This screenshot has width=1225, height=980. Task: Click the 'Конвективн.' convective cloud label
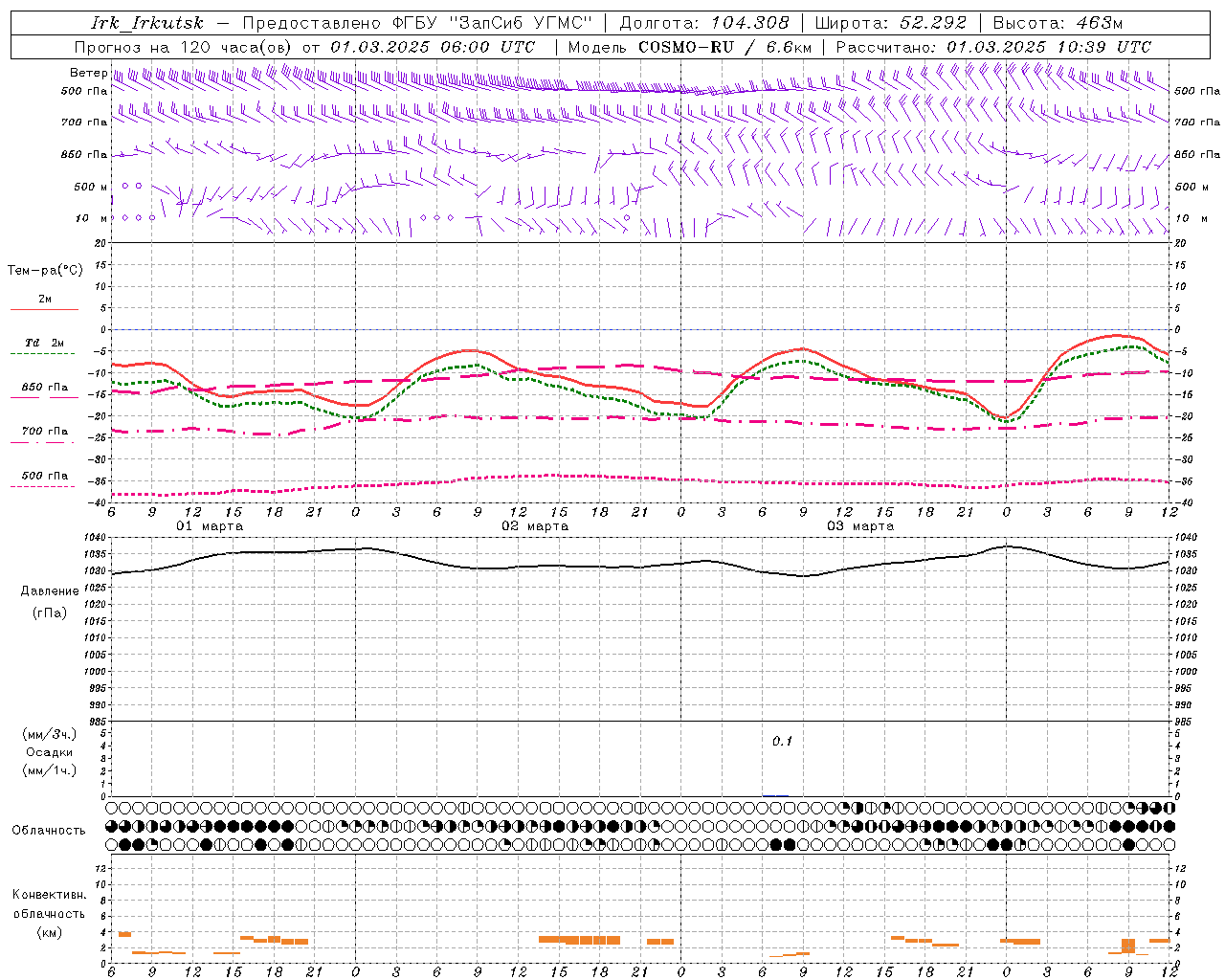coord(49,895)
